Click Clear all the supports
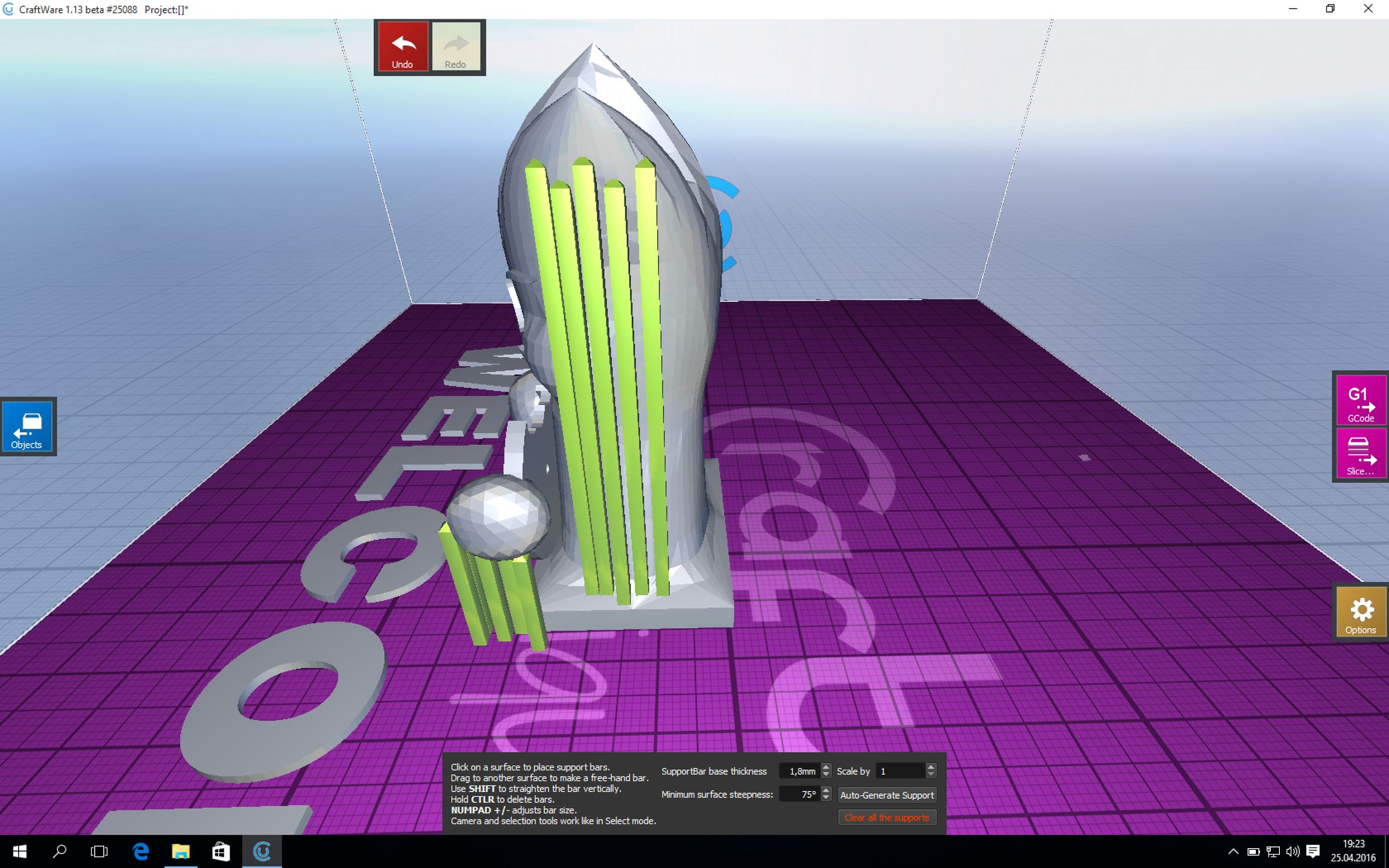Image resolution: width=1389 pixels, height=868 pixels. coord(887,817)
